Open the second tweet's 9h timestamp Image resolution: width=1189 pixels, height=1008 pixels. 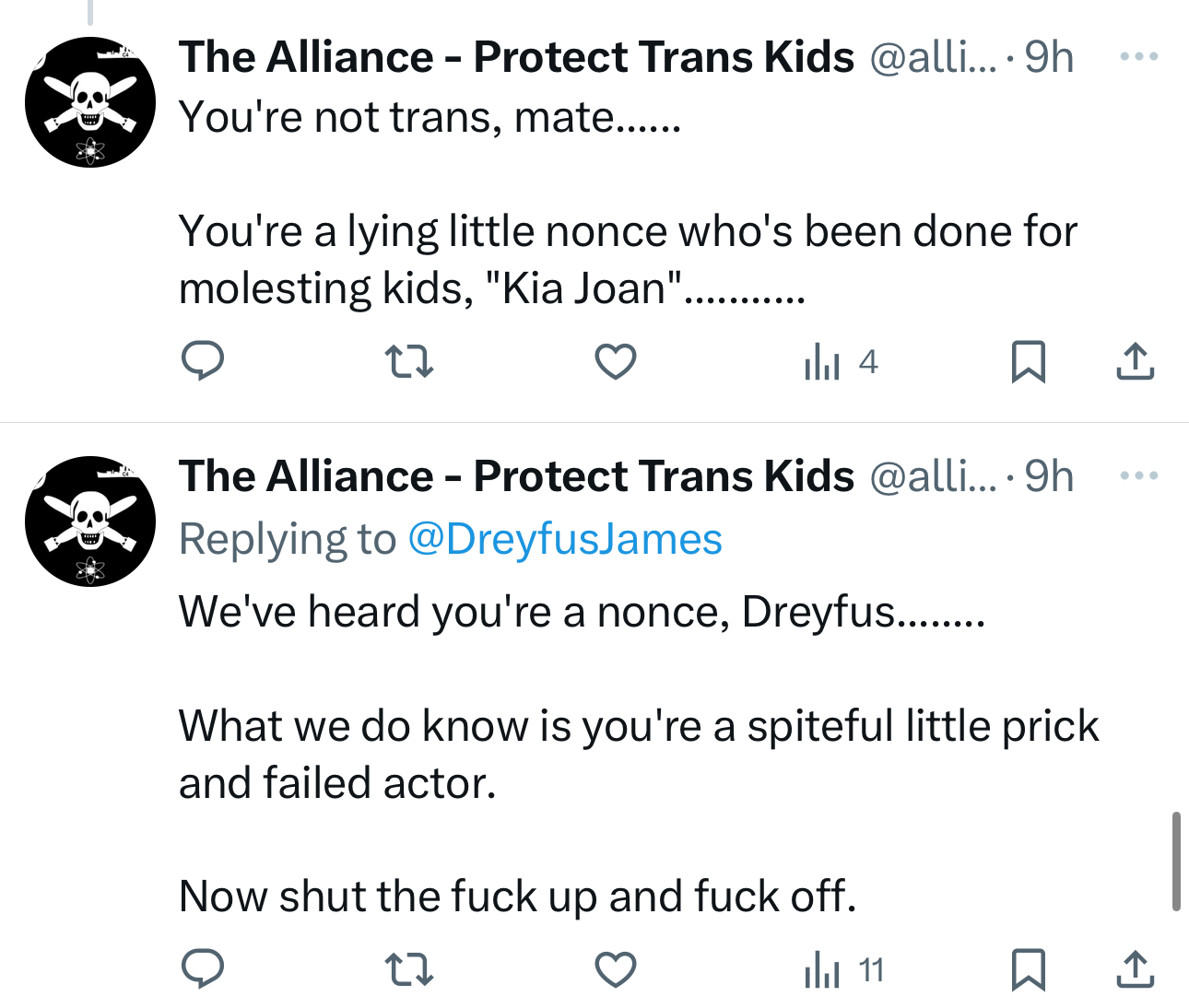[x=1049, y=476]
